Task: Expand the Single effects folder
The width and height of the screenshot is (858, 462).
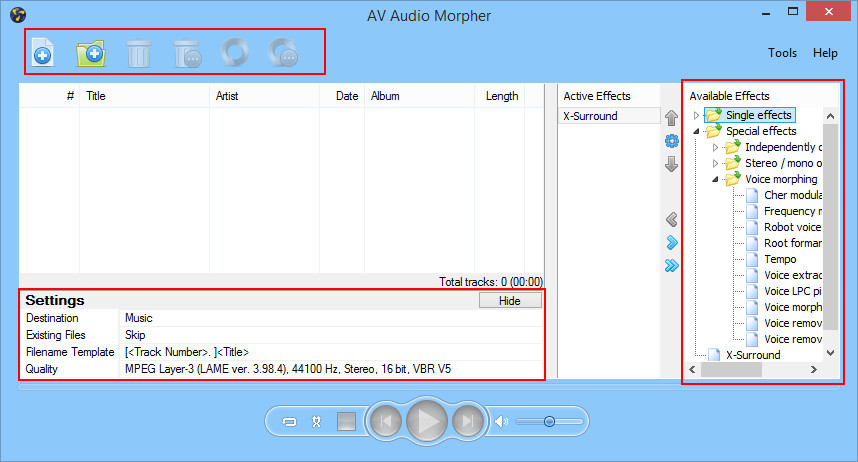Action: (696, 115)
